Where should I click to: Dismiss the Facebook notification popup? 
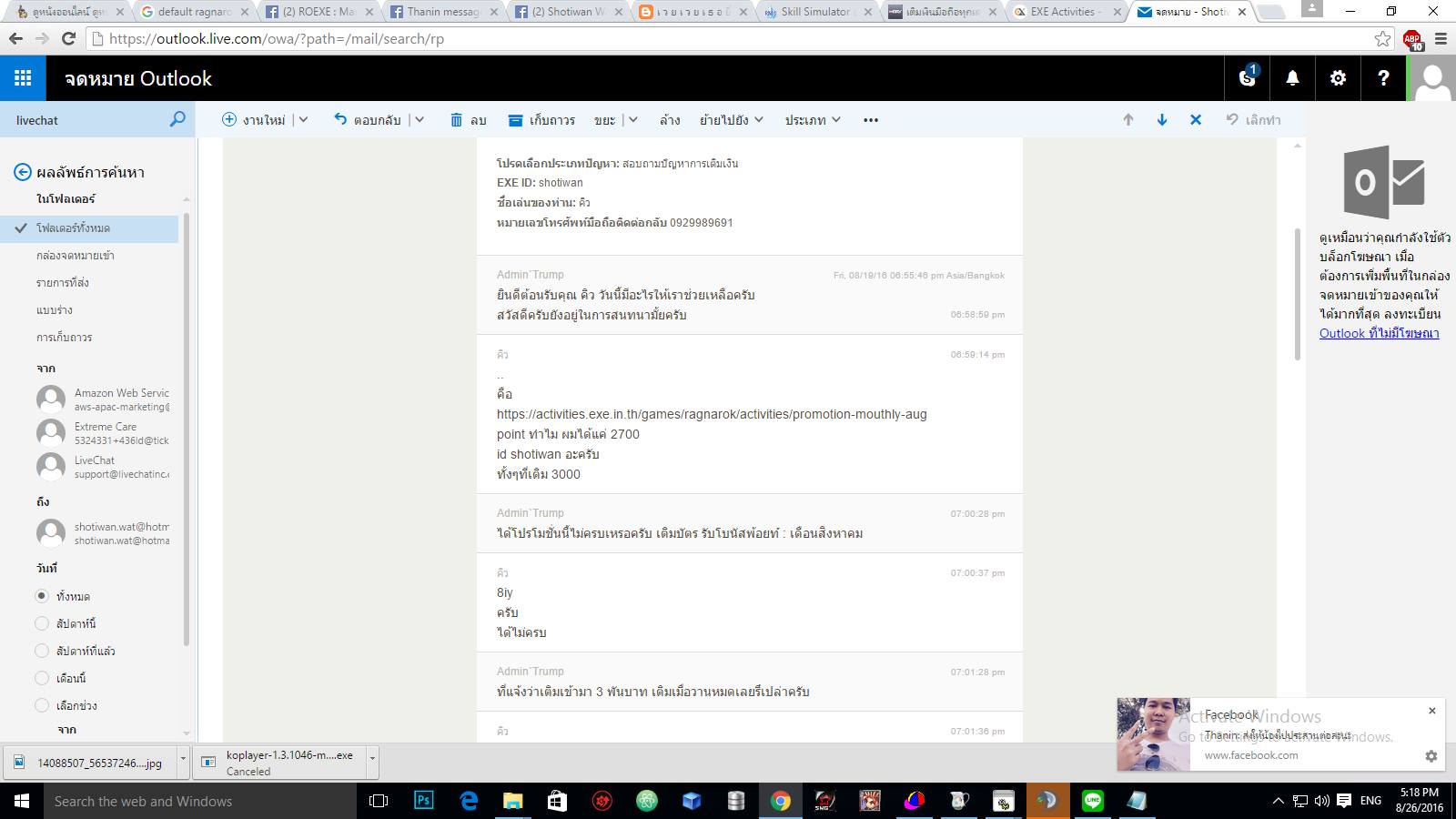coord(1431,711)
